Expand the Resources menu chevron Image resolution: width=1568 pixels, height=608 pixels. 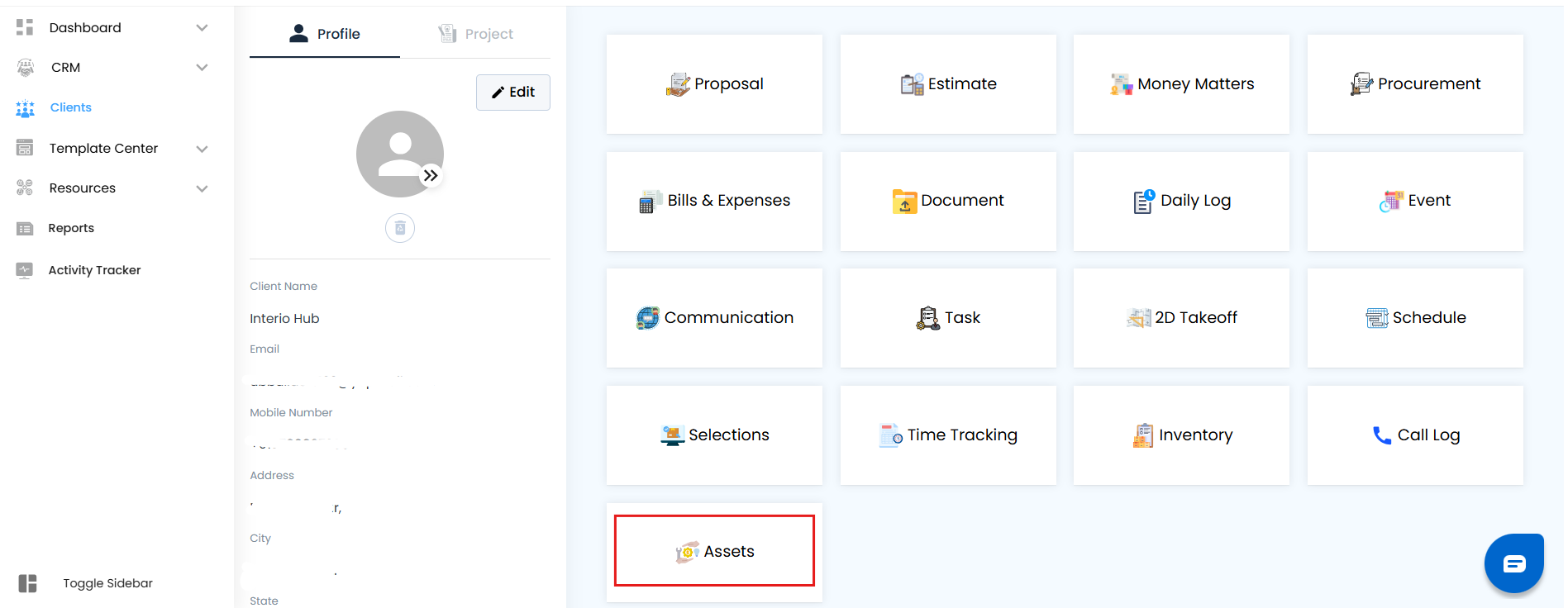coord(202,188)
